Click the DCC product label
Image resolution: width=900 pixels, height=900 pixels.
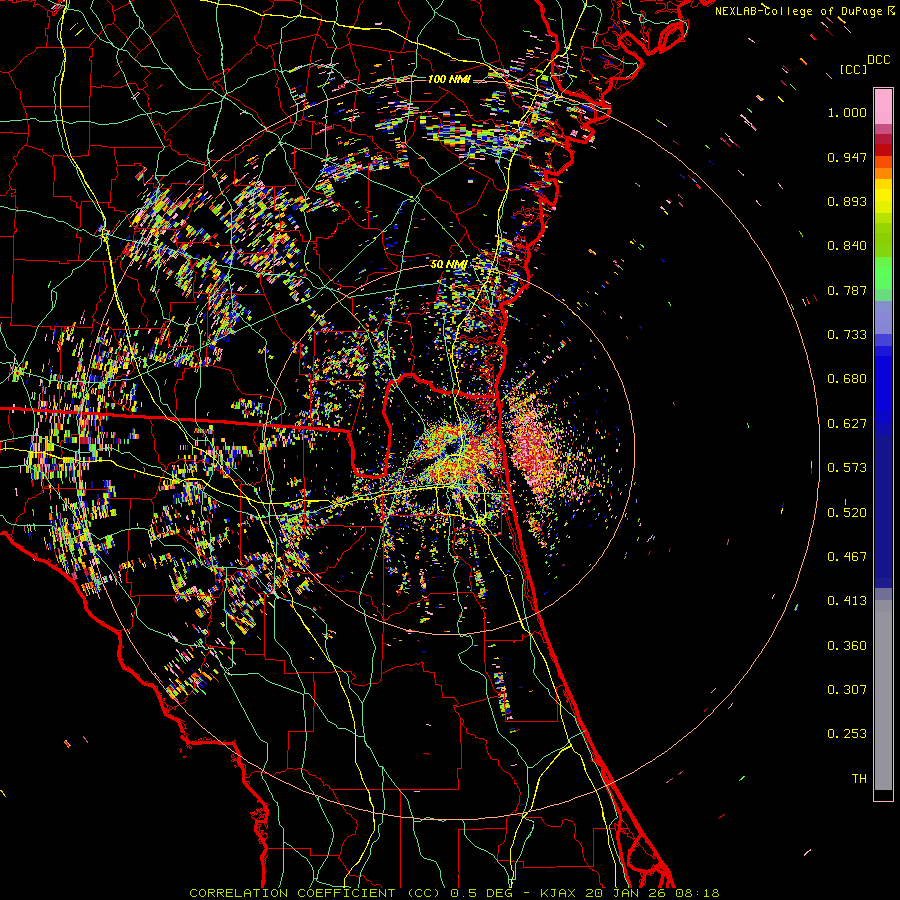pos(879,60)
